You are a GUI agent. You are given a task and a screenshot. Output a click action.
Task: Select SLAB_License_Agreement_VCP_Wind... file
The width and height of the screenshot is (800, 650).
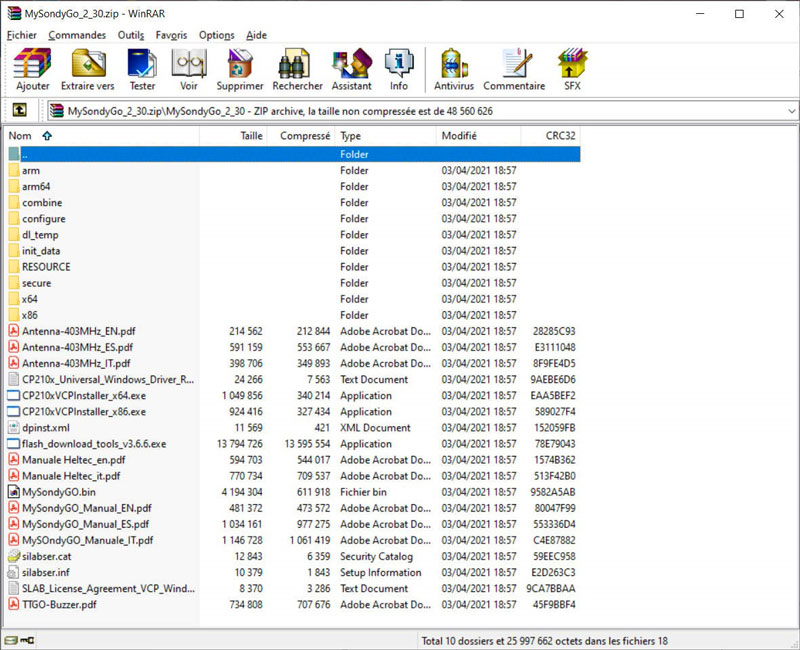point(294,588)
